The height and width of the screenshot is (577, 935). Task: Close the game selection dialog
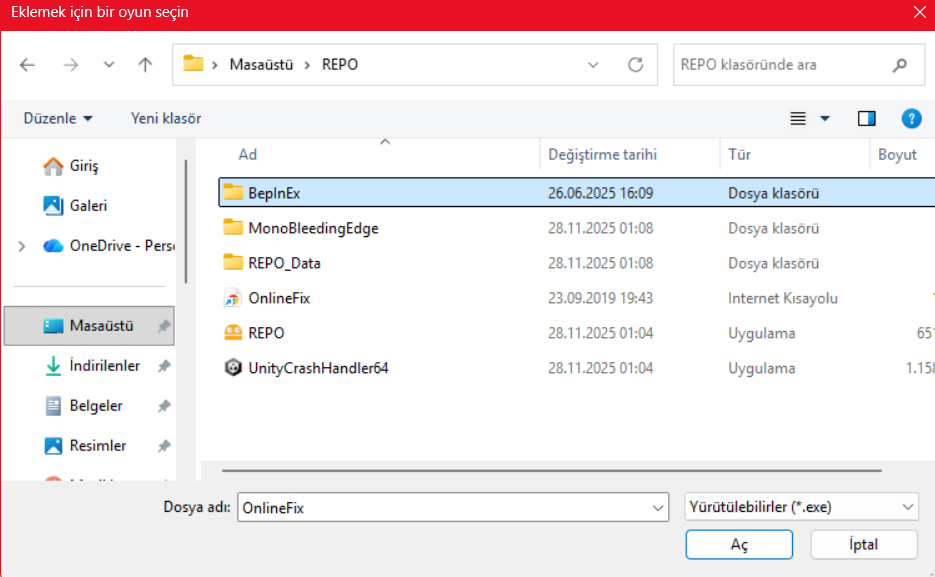point(919,12)
